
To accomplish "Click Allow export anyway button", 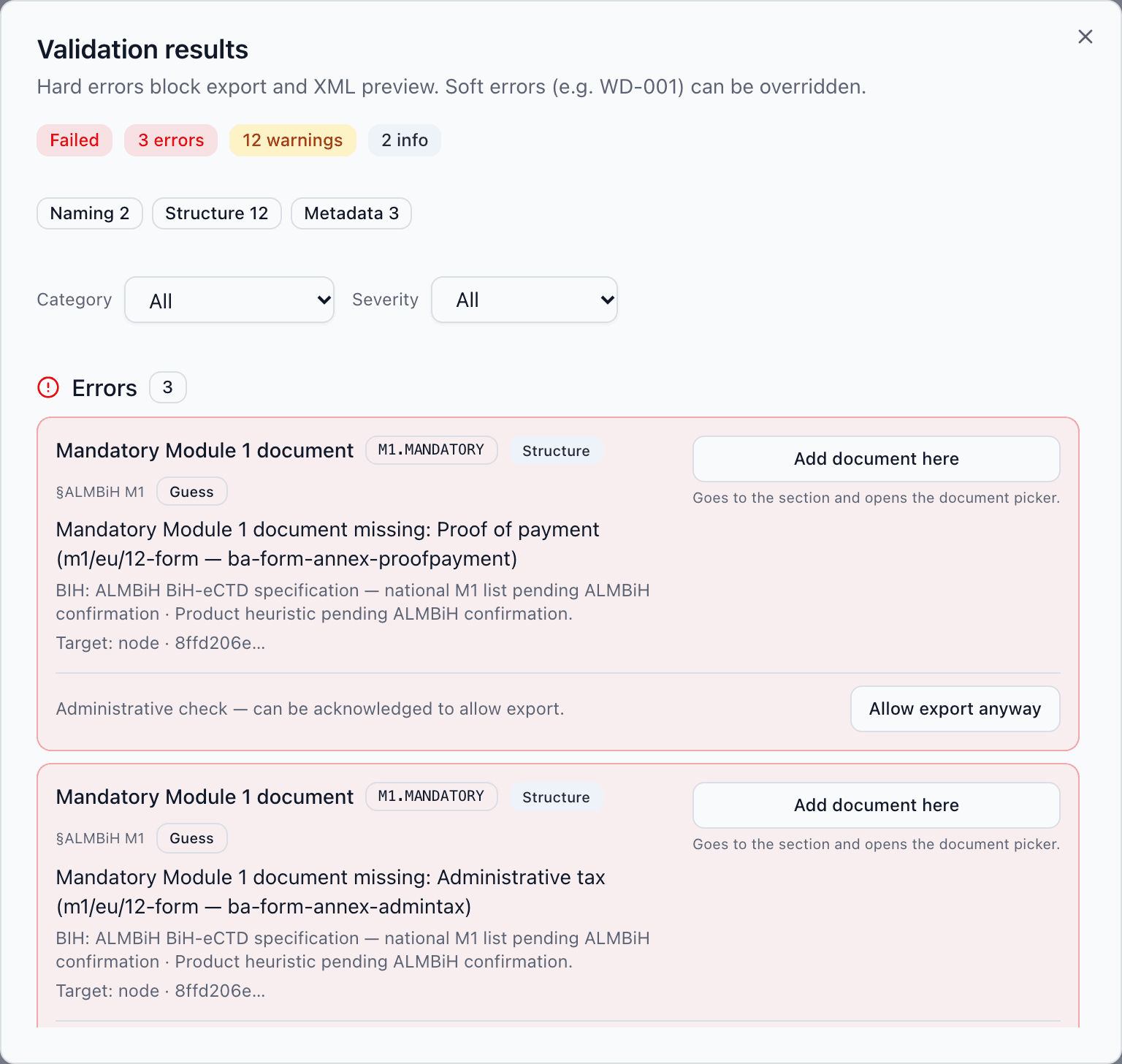I will [x=955, y=709].
